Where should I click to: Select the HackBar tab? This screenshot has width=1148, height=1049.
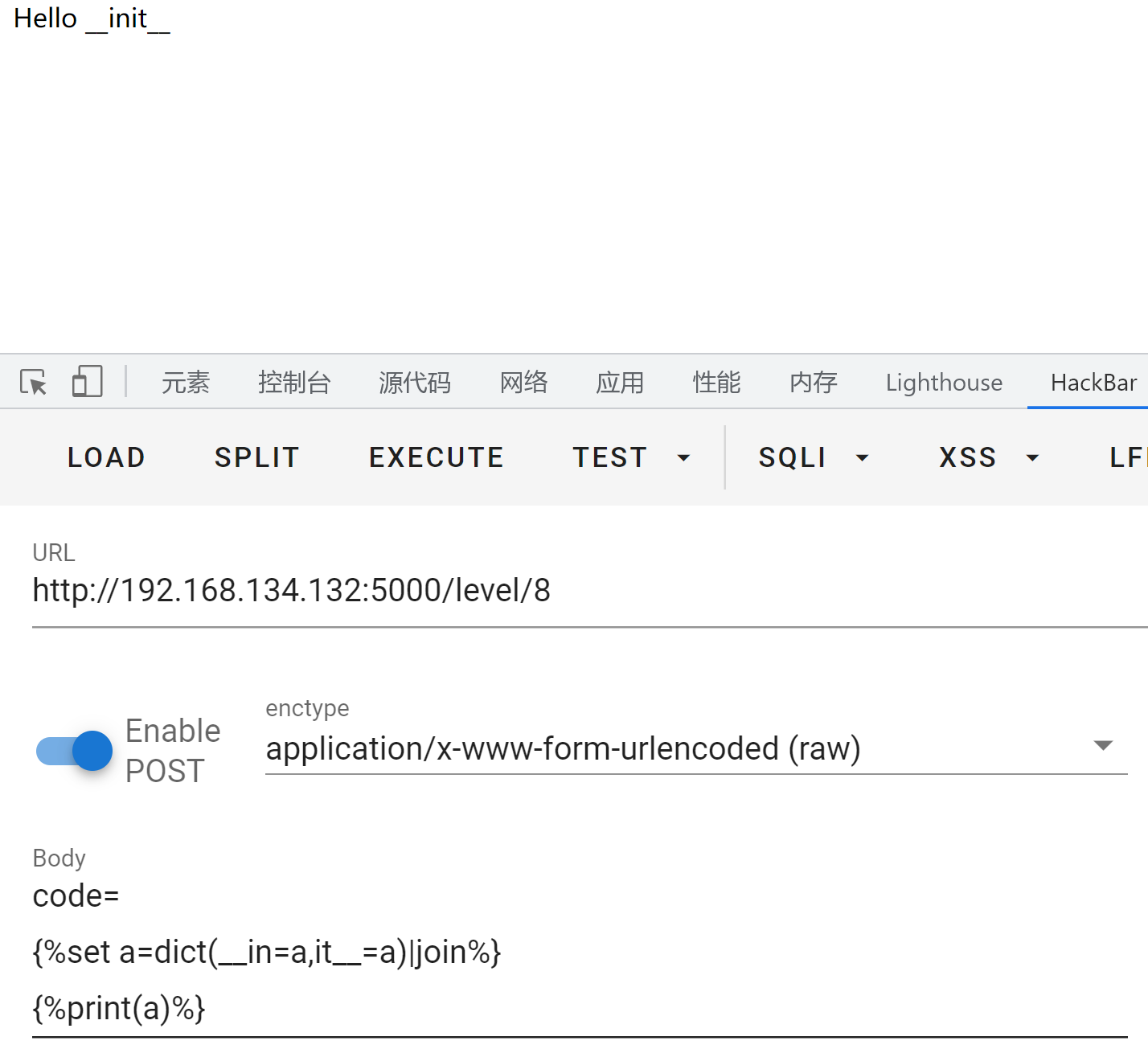[1093, 383]
